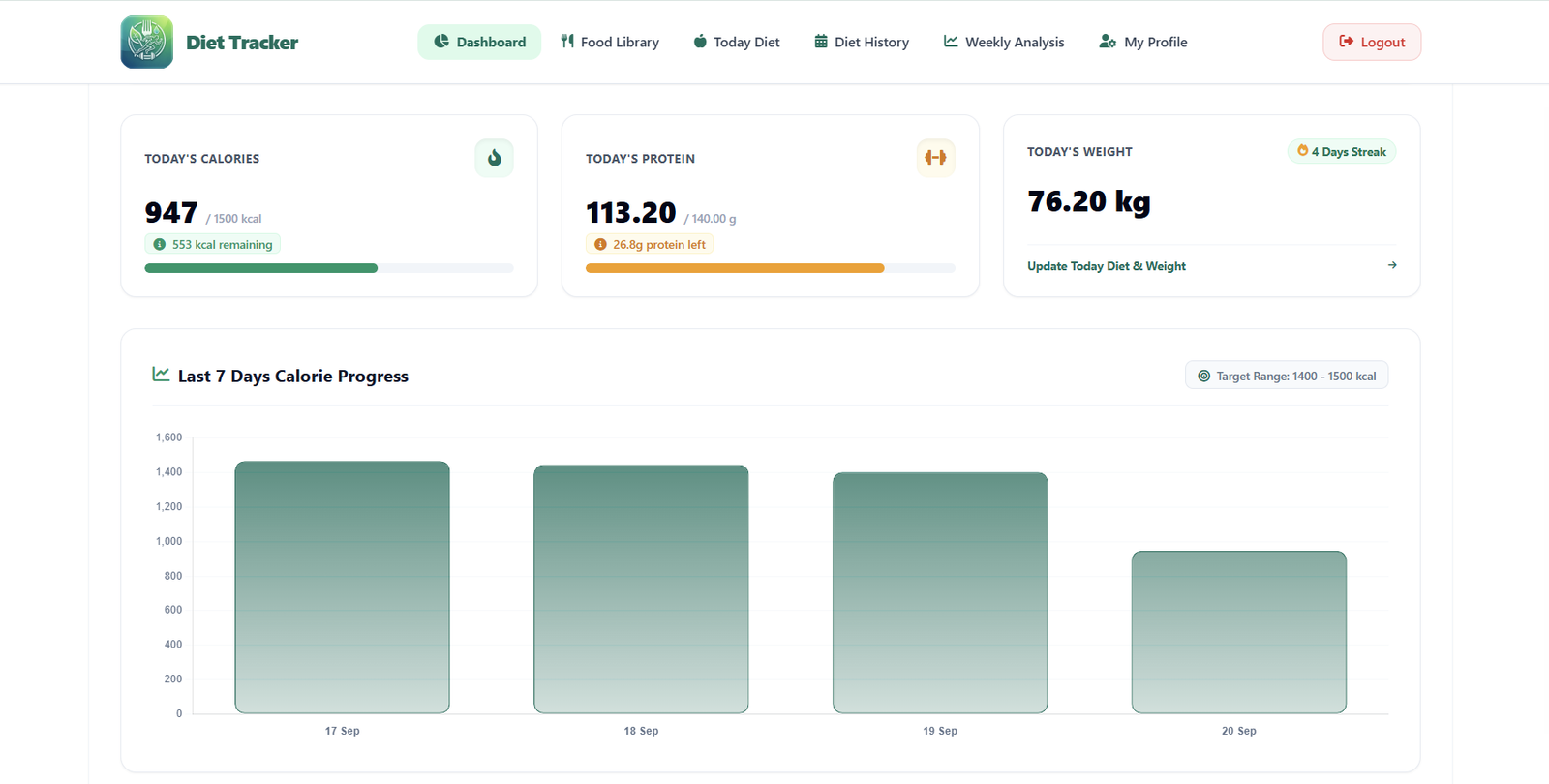Open the Dashboard tab
This screenshot has height=784, width=1549.
[x=479, y=42]
